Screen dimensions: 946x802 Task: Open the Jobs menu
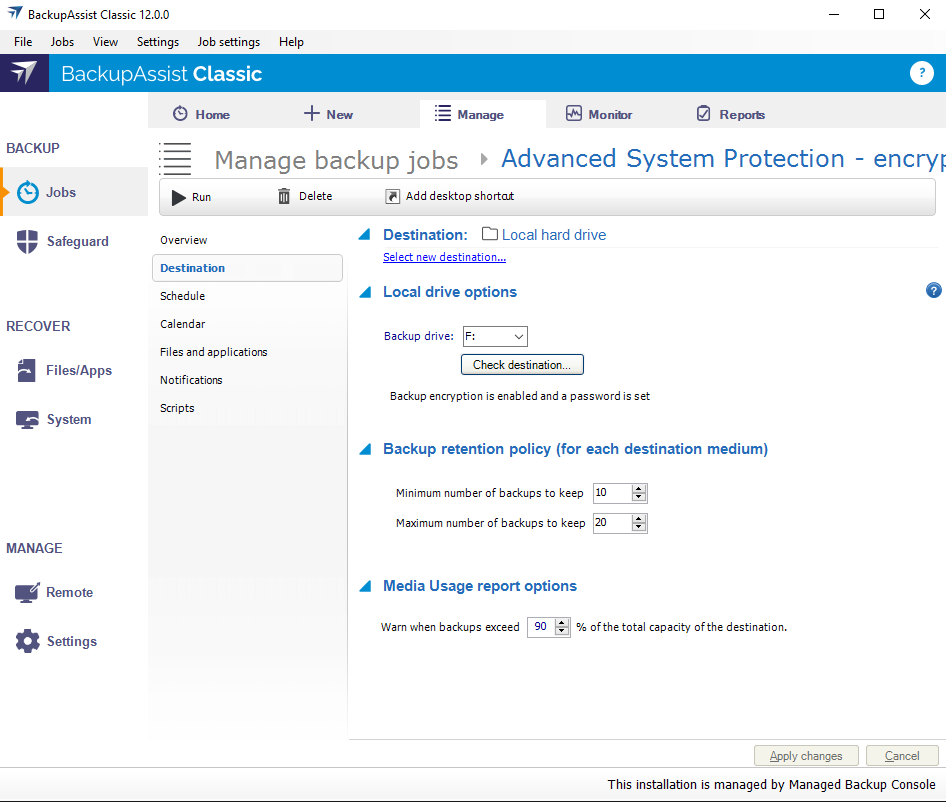[x=62, y=42]
